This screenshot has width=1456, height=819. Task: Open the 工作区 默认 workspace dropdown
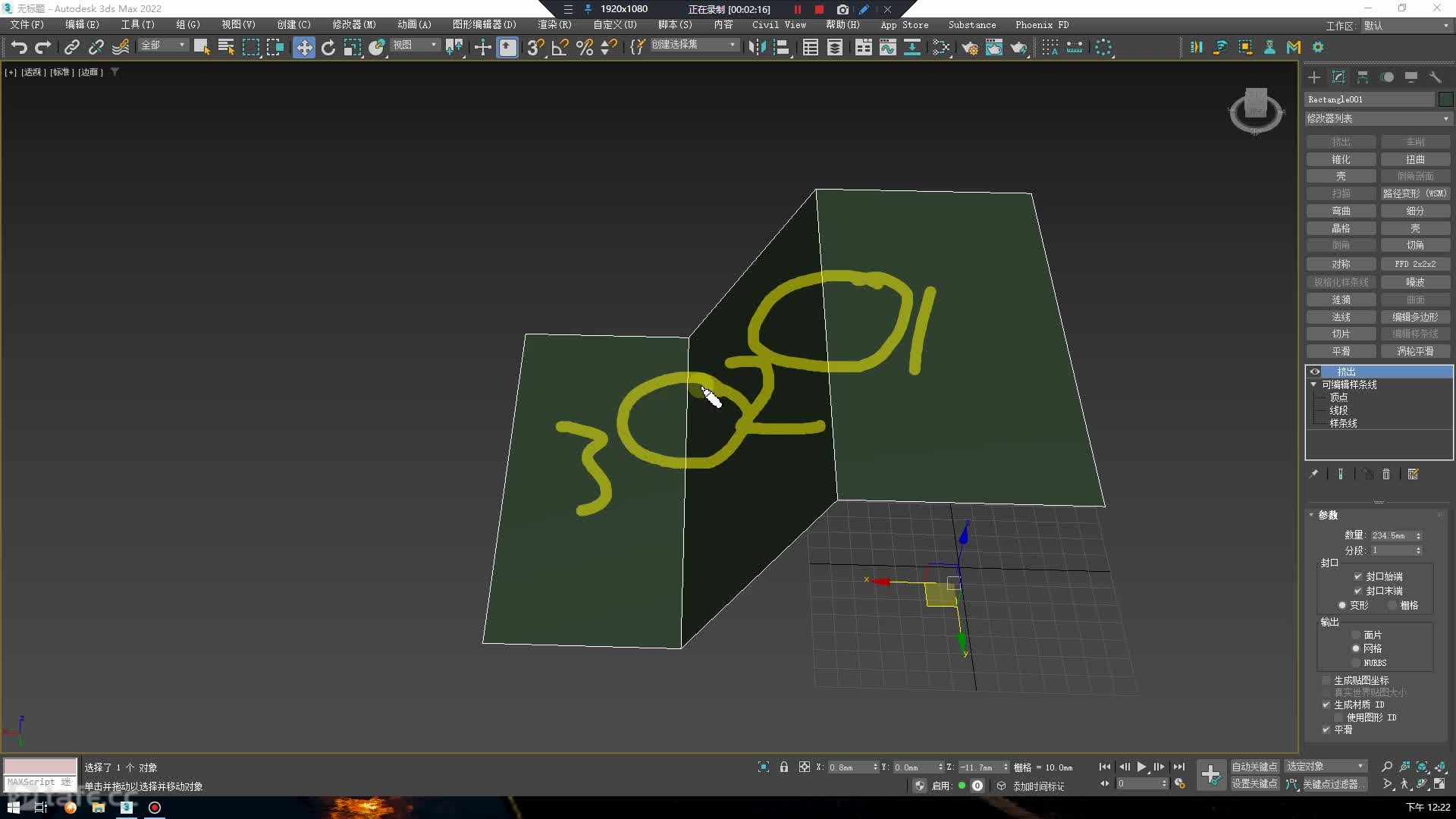tap(1407, 26)
